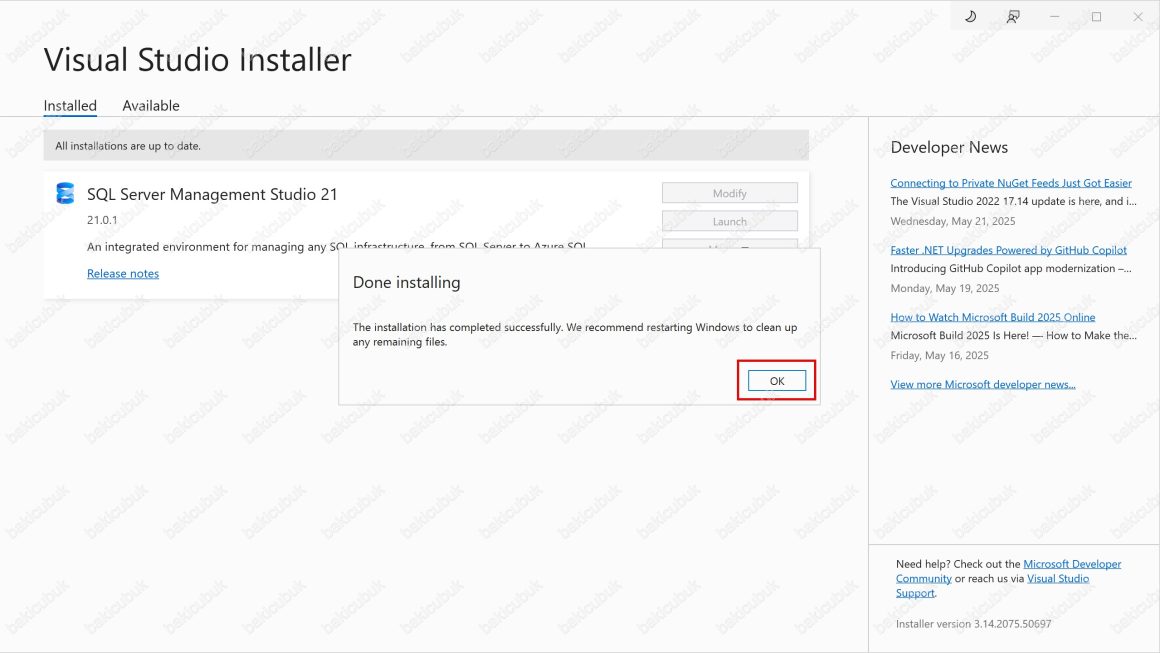Switch to the Available tab
The height and width of the screenshot is (653, 1160).
pos(150,105)
